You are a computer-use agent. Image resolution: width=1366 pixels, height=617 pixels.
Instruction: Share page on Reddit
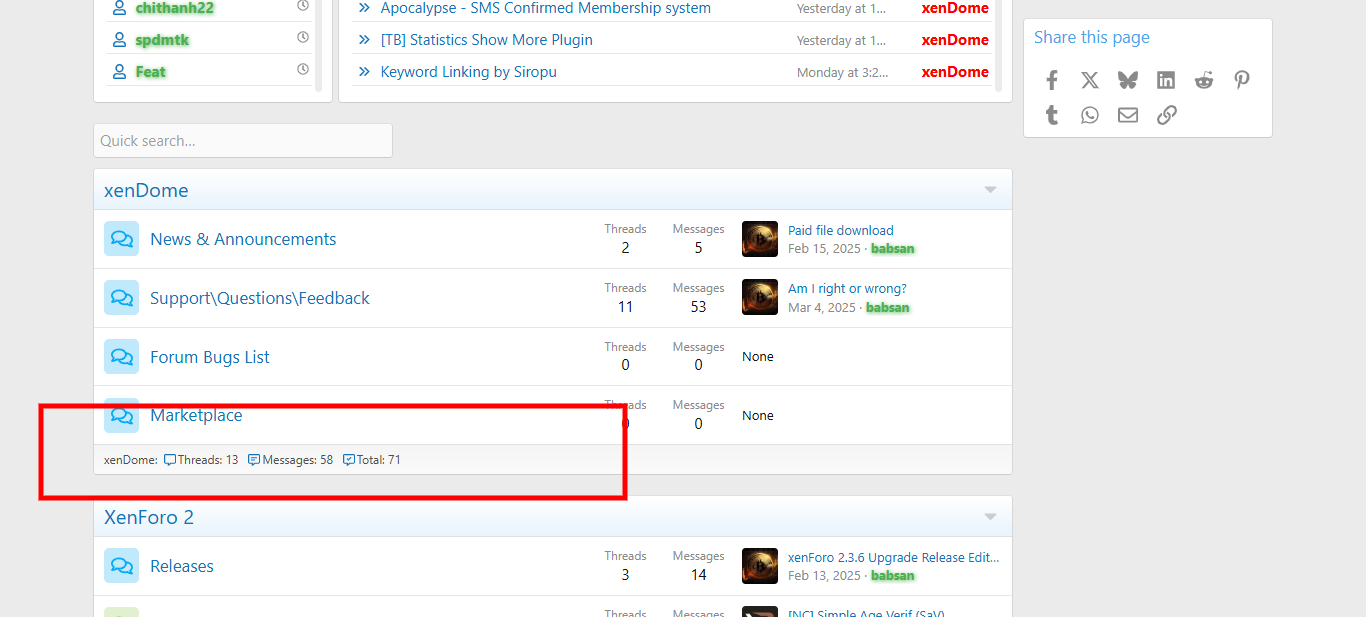(1204, 81)
